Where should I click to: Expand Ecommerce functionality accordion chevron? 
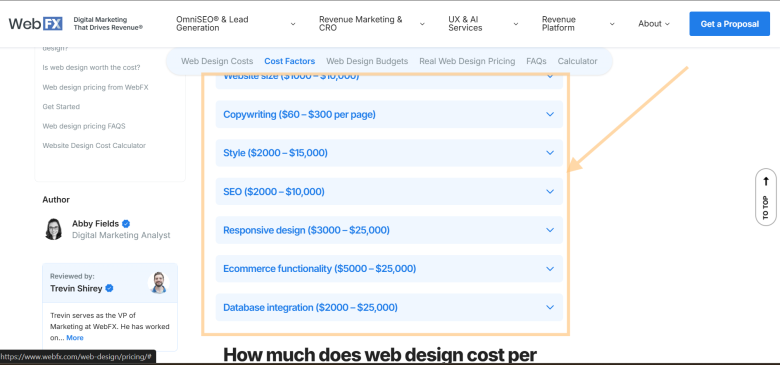coord(550,269)
